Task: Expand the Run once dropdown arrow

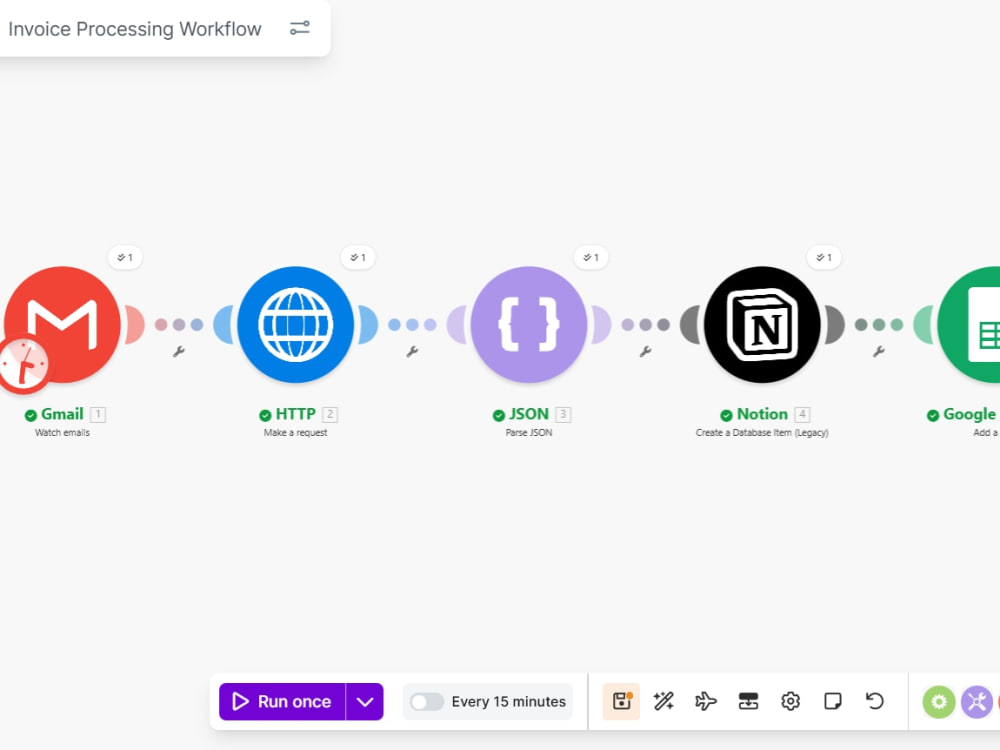Action: point(365,702)
